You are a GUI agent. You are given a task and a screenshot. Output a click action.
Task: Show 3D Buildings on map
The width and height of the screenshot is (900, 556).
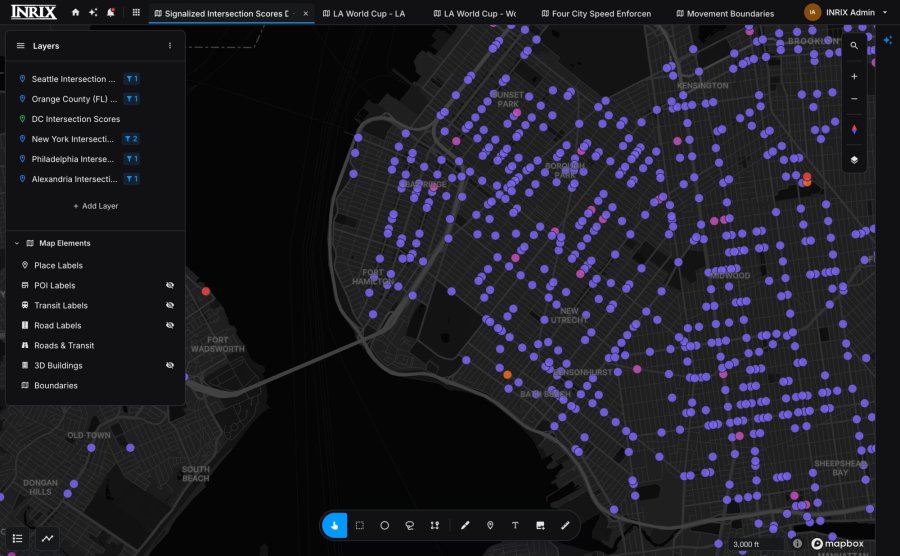pos(170,366)
